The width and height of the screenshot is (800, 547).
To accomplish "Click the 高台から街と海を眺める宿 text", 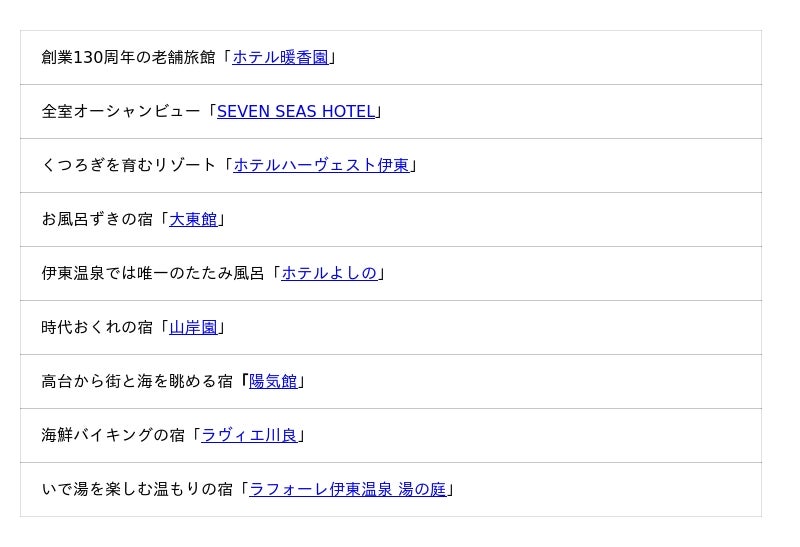I will tap(136, 382).
